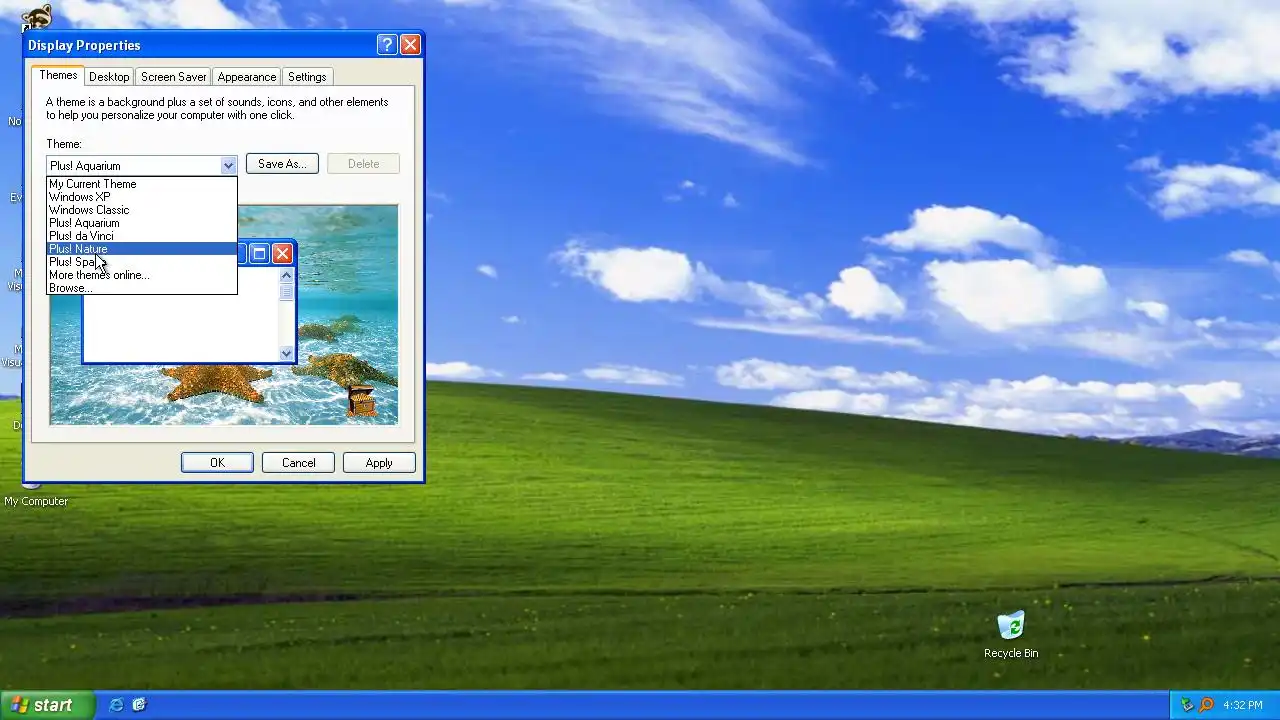This screenshot has width=1280, height=720.
Task: Click the treasure chest icon in the preview
Action: (x=361, y=400)
